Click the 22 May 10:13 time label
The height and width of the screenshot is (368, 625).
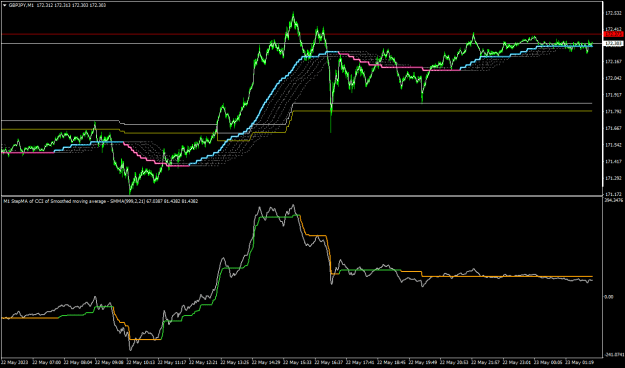point(142,363)
